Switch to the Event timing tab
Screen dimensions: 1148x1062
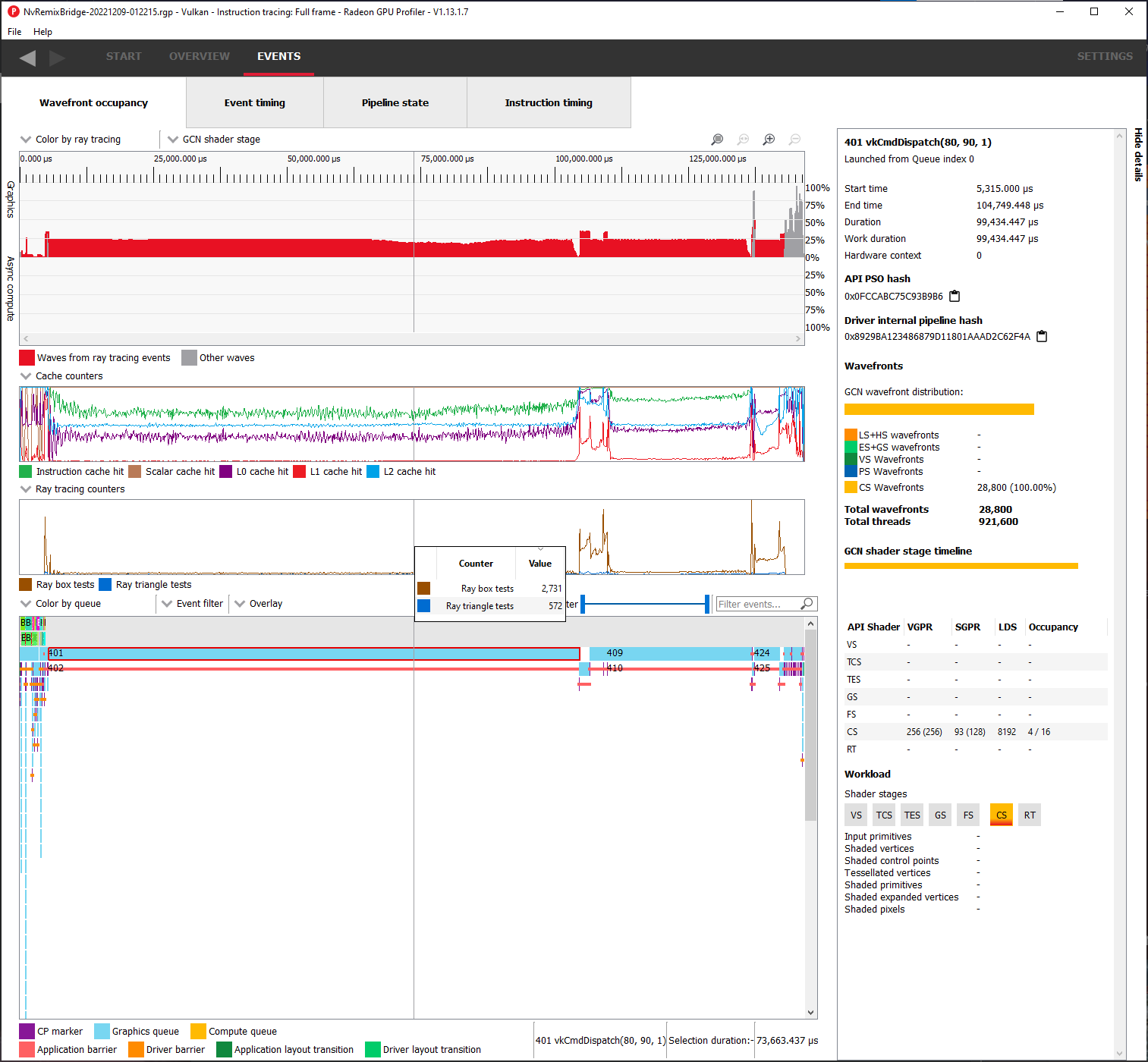tap(255, 102)
